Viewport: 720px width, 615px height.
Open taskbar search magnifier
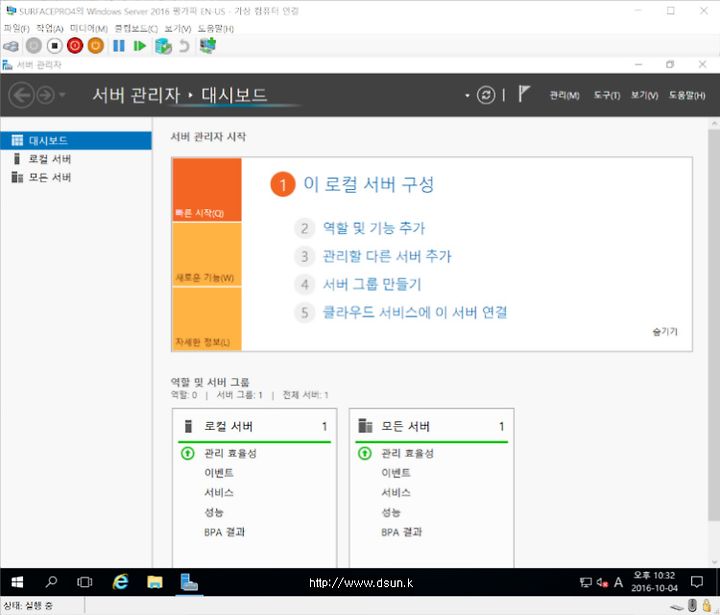51,582
